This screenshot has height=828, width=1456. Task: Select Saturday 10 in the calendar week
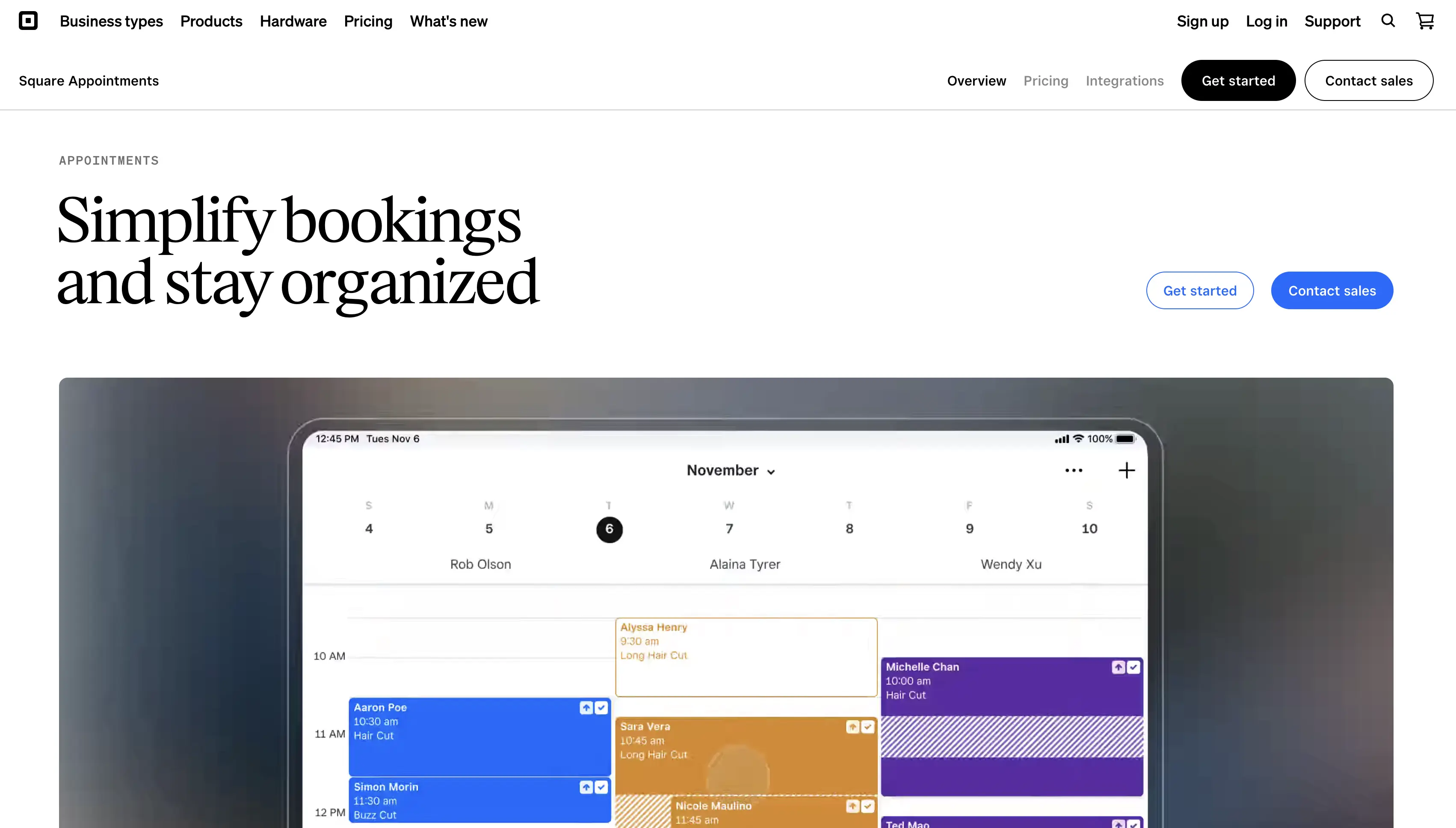click(1089, 528)
